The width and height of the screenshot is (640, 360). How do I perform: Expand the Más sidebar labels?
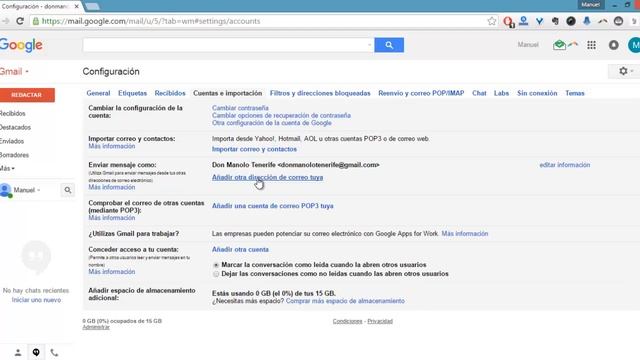tap(7, 168)
